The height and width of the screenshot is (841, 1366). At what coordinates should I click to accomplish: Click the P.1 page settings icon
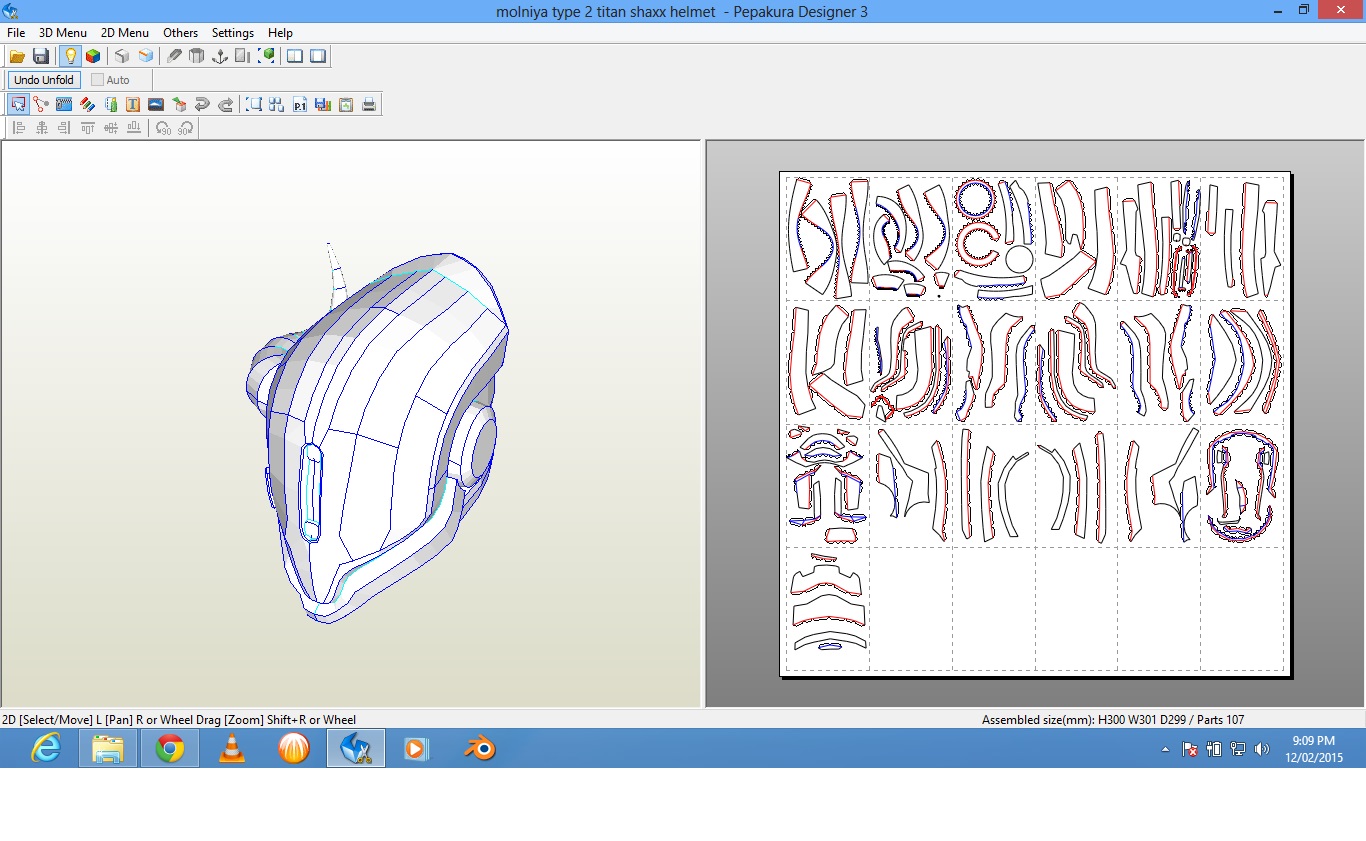pos(300,104)
